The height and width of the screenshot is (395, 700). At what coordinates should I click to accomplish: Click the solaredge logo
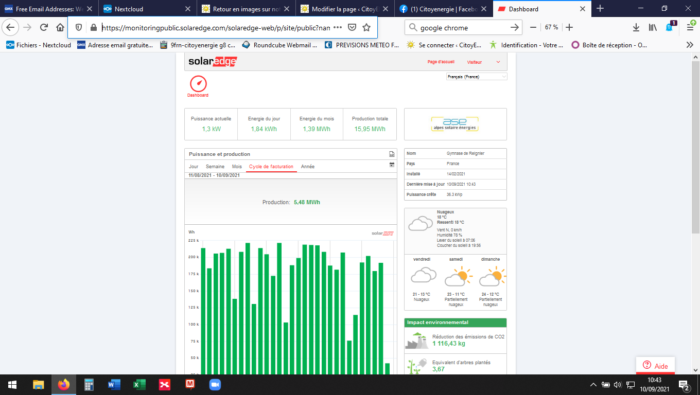click(212, 61)
